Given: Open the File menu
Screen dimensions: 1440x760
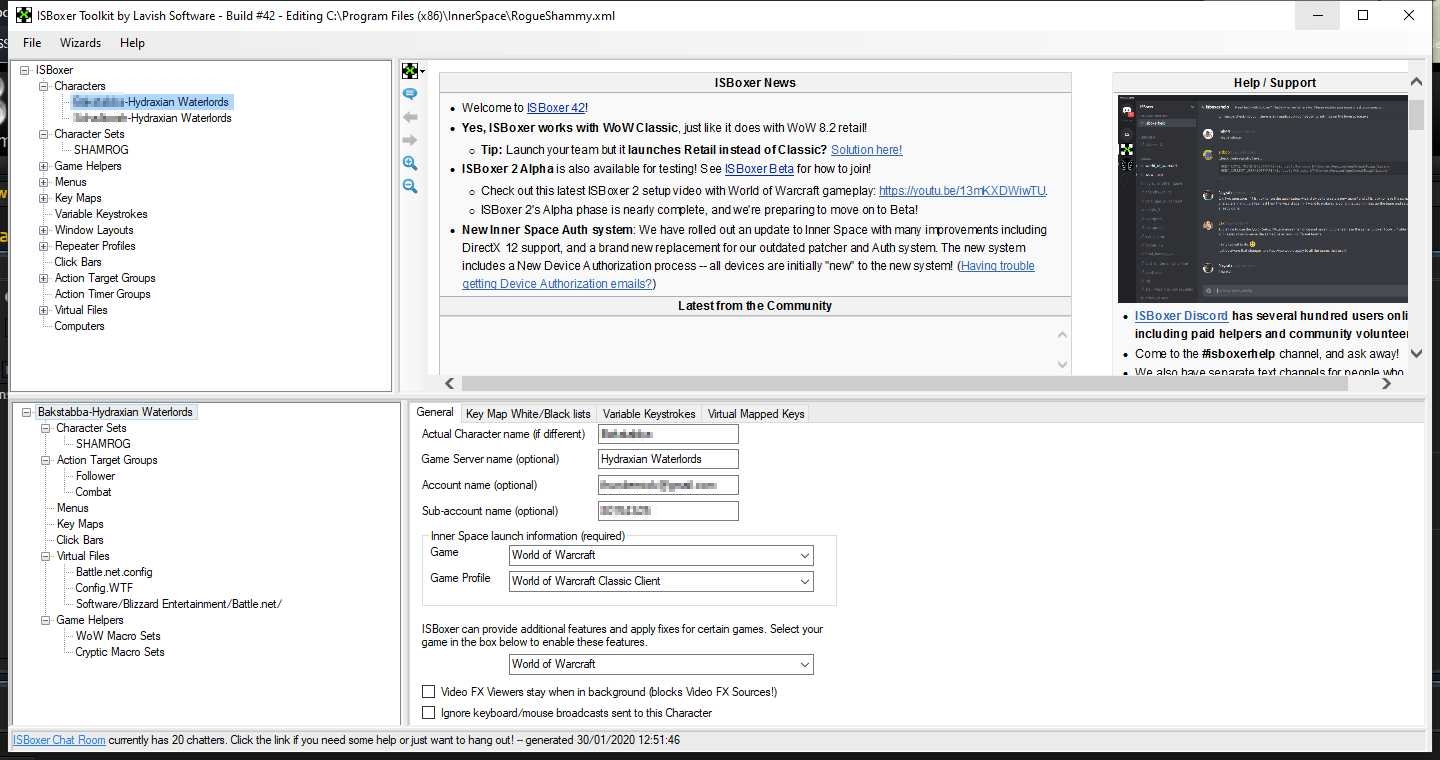Looking at the screenshot, I should tap(32, 43).
